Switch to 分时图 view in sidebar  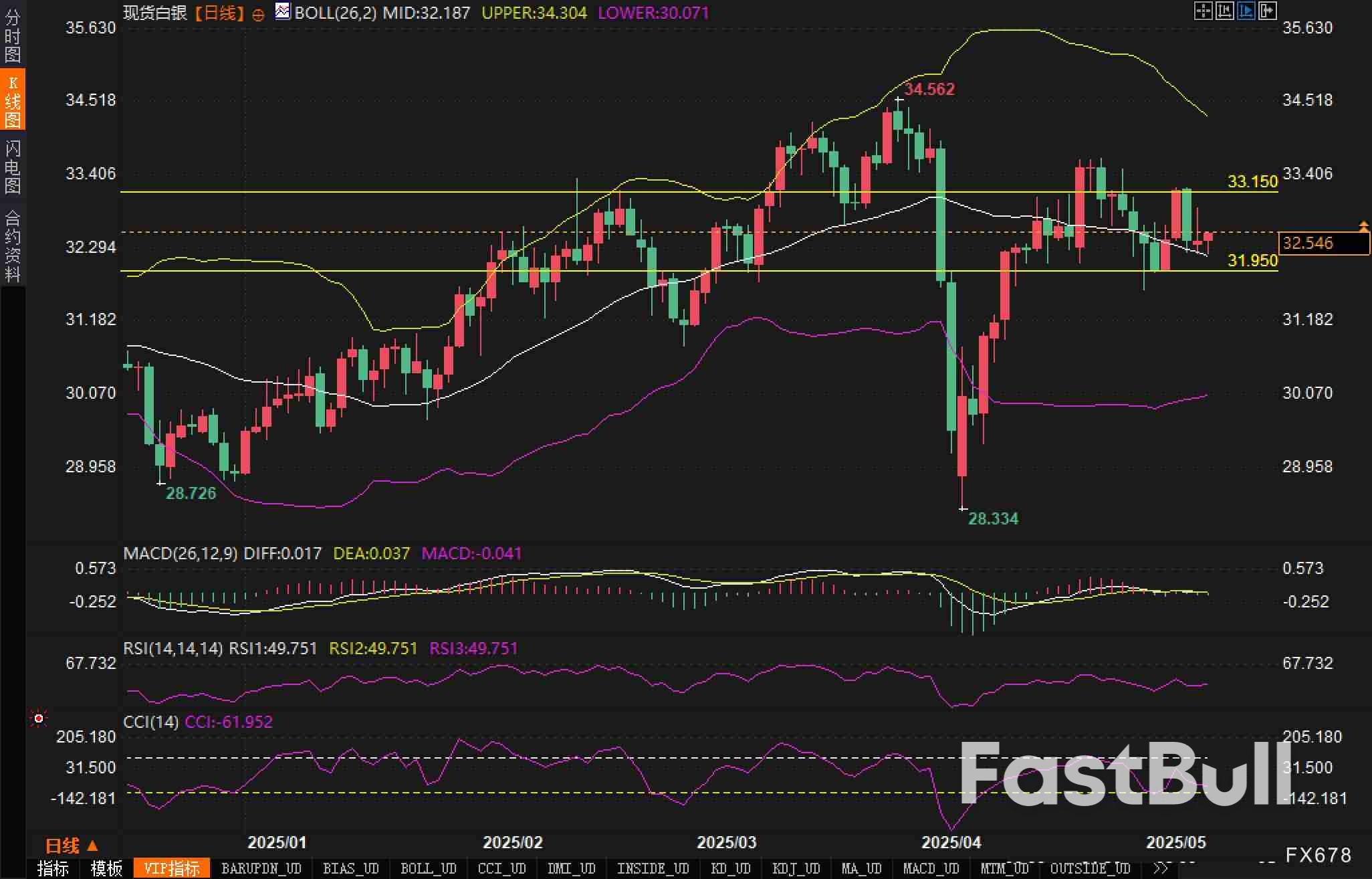(x=13, y=36)
